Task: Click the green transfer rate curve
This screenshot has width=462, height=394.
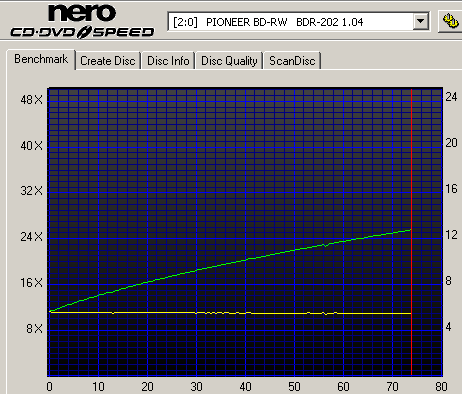Action: tap(230, 264)
